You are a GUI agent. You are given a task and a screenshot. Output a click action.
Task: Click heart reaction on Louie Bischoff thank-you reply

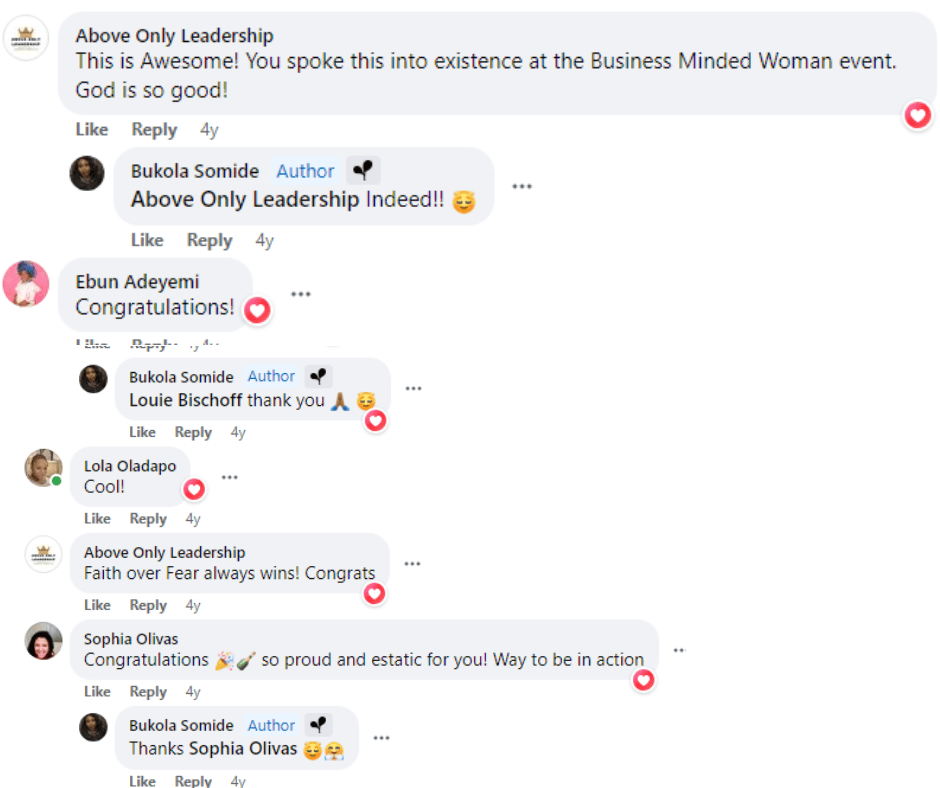point(375,420)
